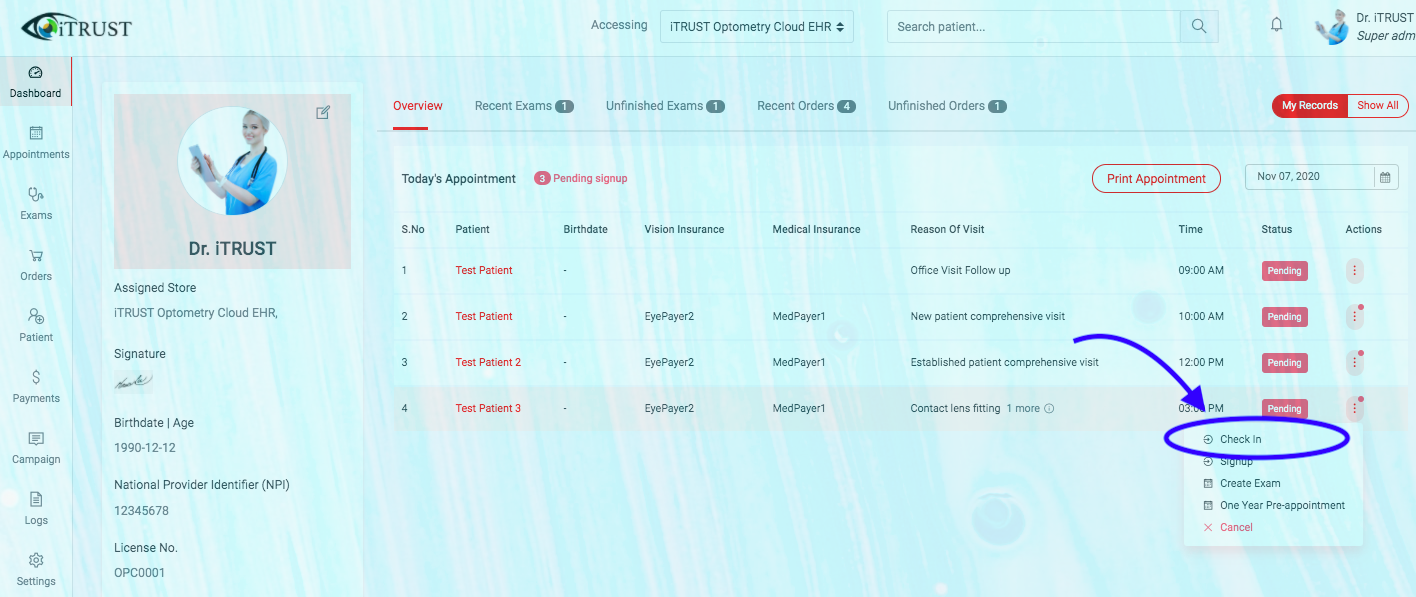Select My Records filter
Viewport: 1416px width, 597px height.
pyautogui.click(x=1309, y=105)
